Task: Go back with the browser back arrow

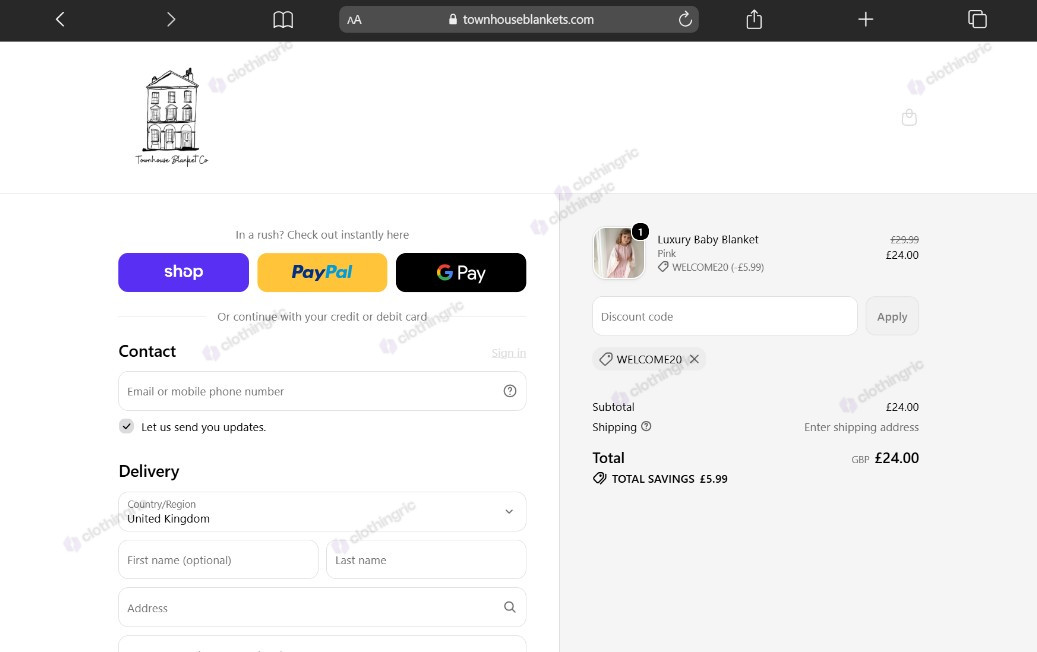Action: point(60,19)
